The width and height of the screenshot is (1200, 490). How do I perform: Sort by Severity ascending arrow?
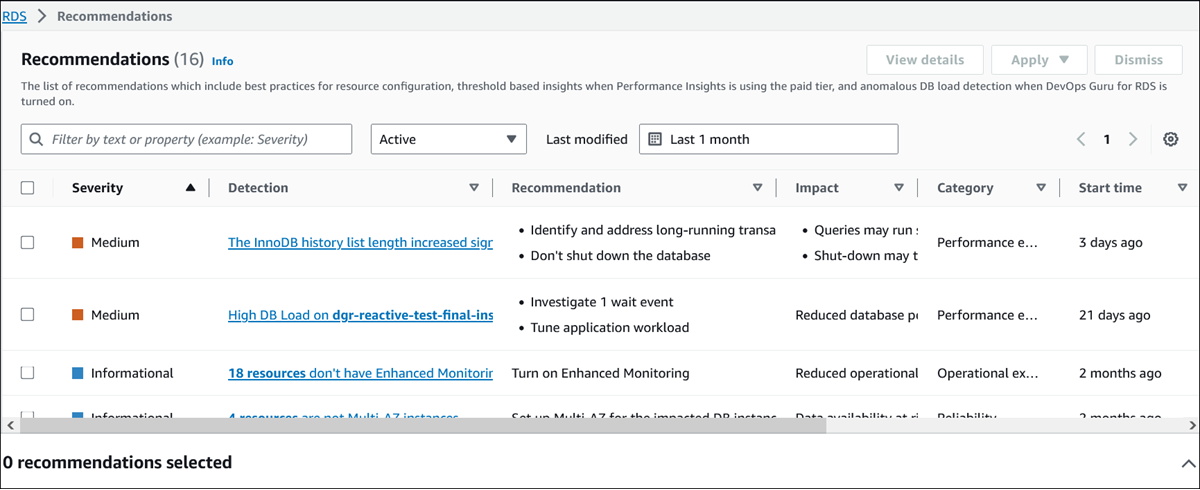click(190, 188)
